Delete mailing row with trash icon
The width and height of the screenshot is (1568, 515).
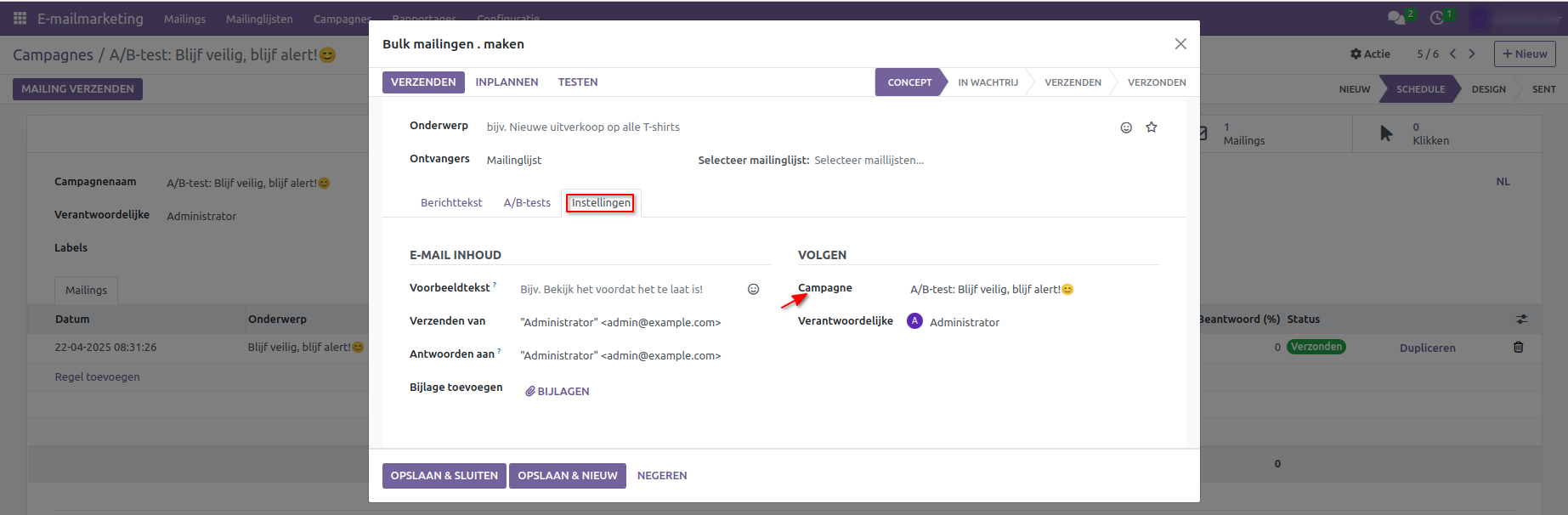(x=1519, y=347)
